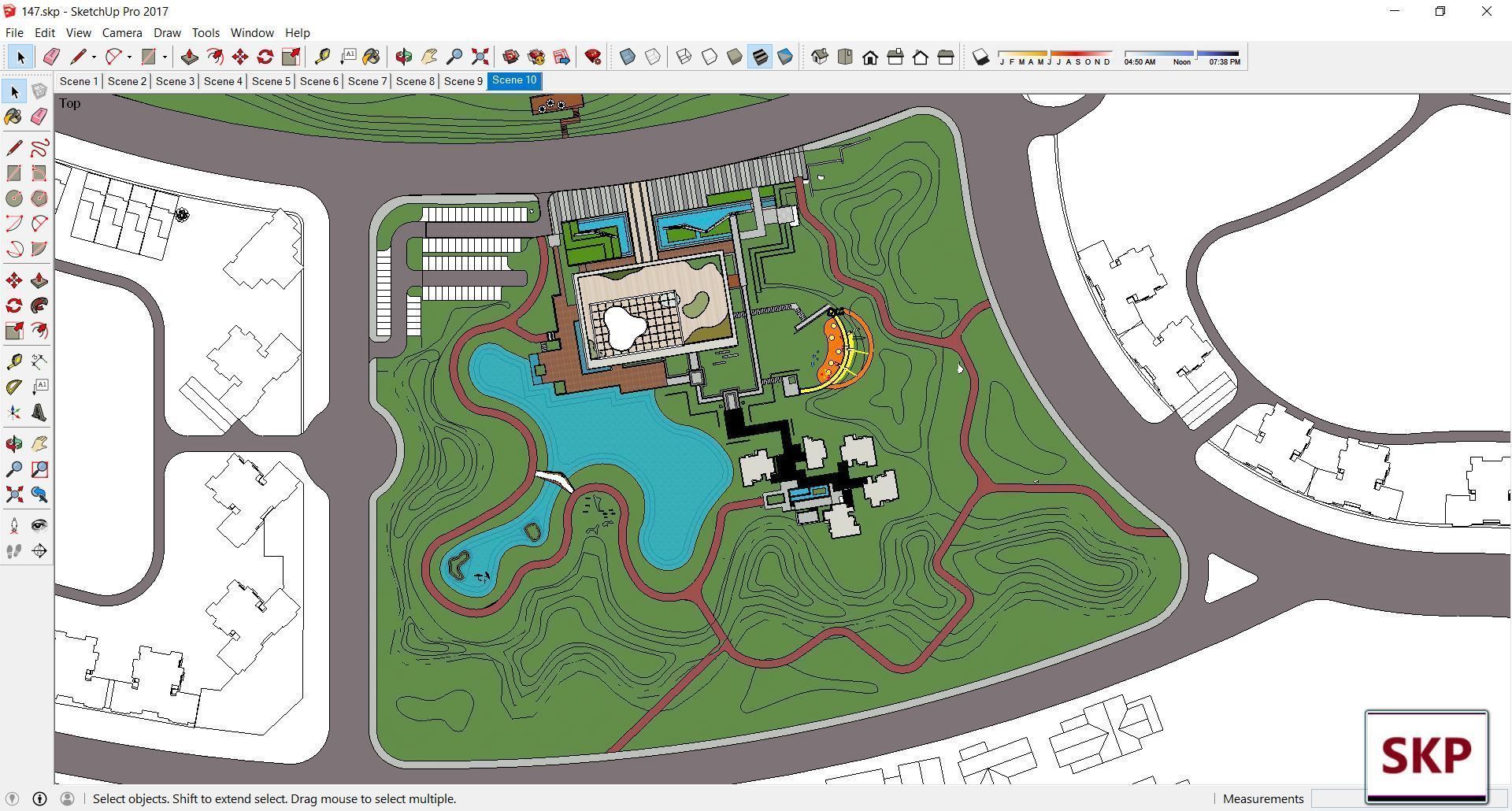This screenshot has width=1512, height=811.
Task: Select the Polygon tool in the left palette
Action: click(x=39, y=198)
